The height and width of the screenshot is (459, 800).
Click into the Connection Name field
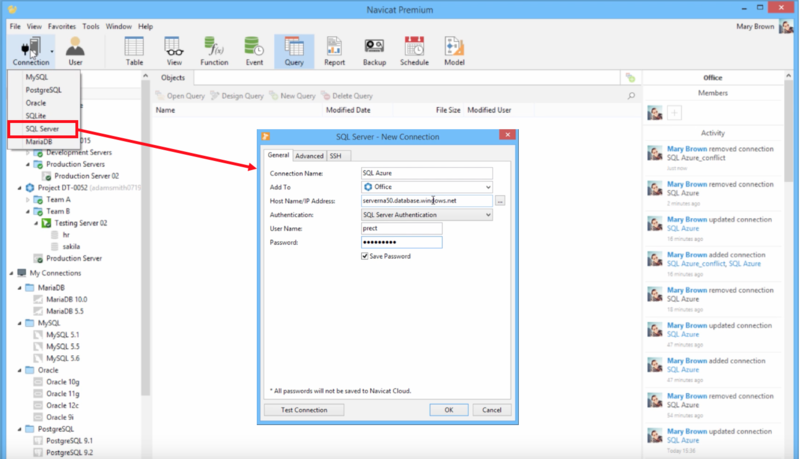click(427, 173)
